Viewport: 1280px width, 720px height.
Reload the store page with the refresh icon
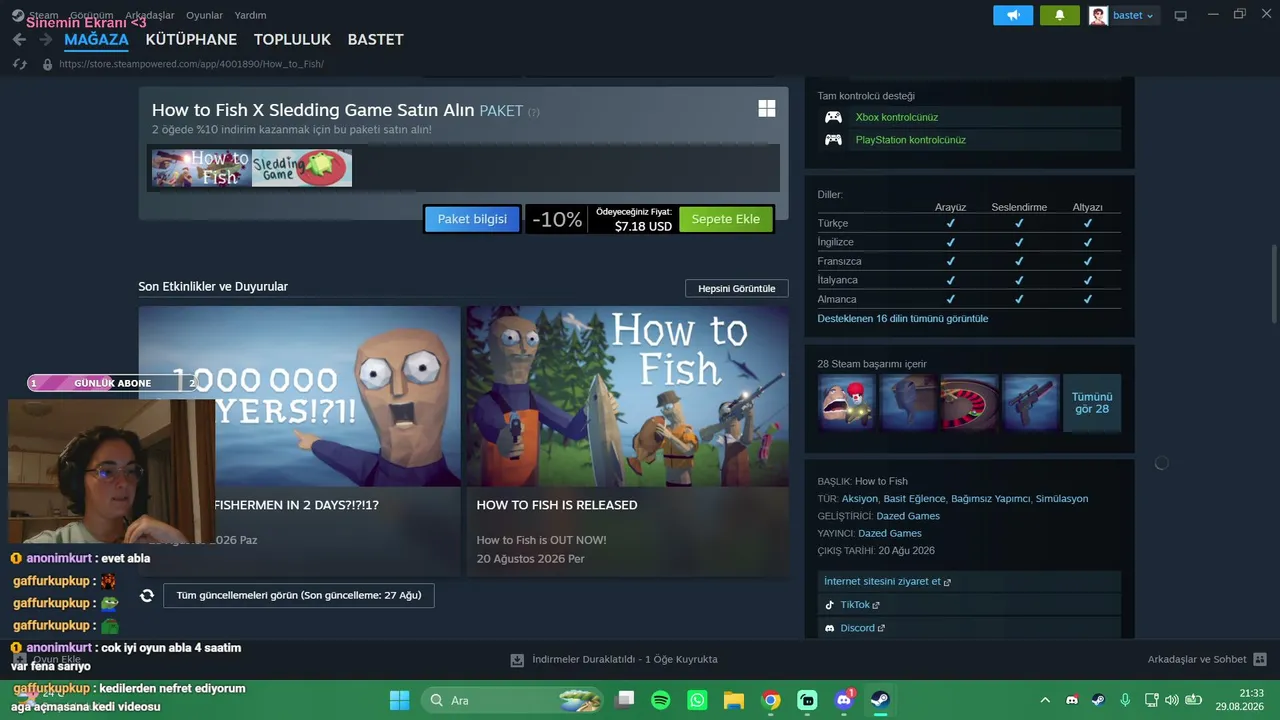pyautogui.click(x=19, y=64)
